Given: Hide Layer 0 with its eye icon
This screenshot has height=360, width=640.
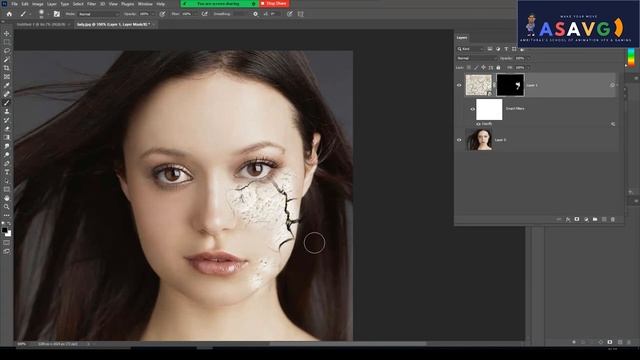Looking at the screenshot, I should pos(459,140).
